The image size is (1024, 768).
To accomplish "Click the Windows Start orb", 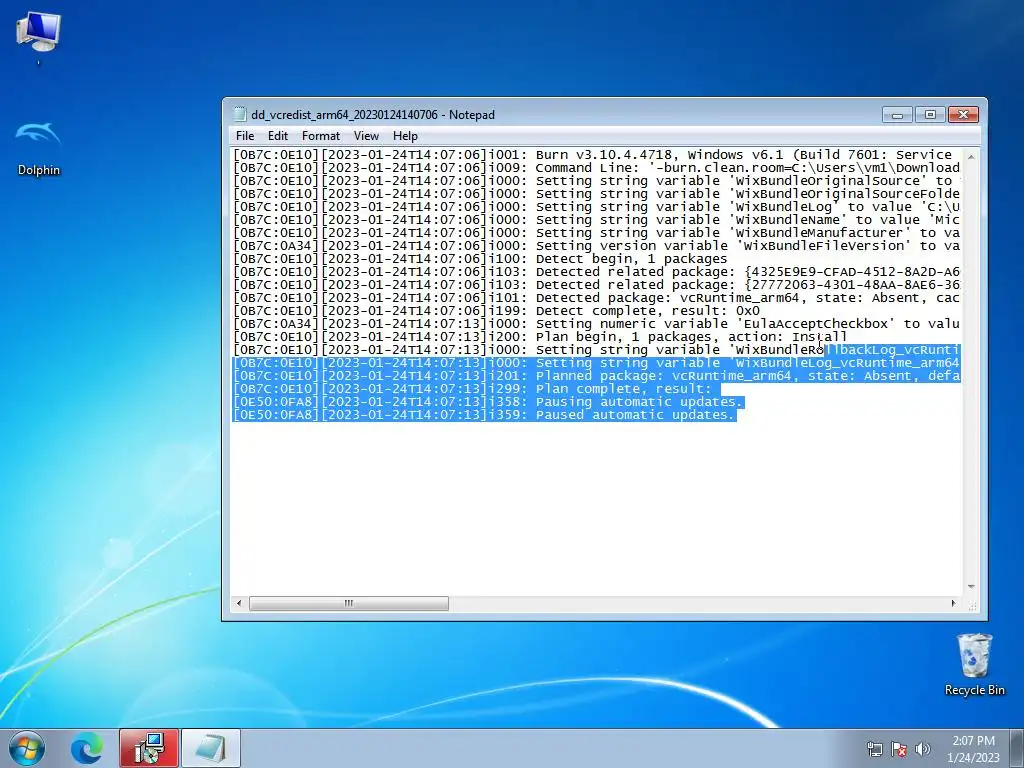I will tap(27, 748).
